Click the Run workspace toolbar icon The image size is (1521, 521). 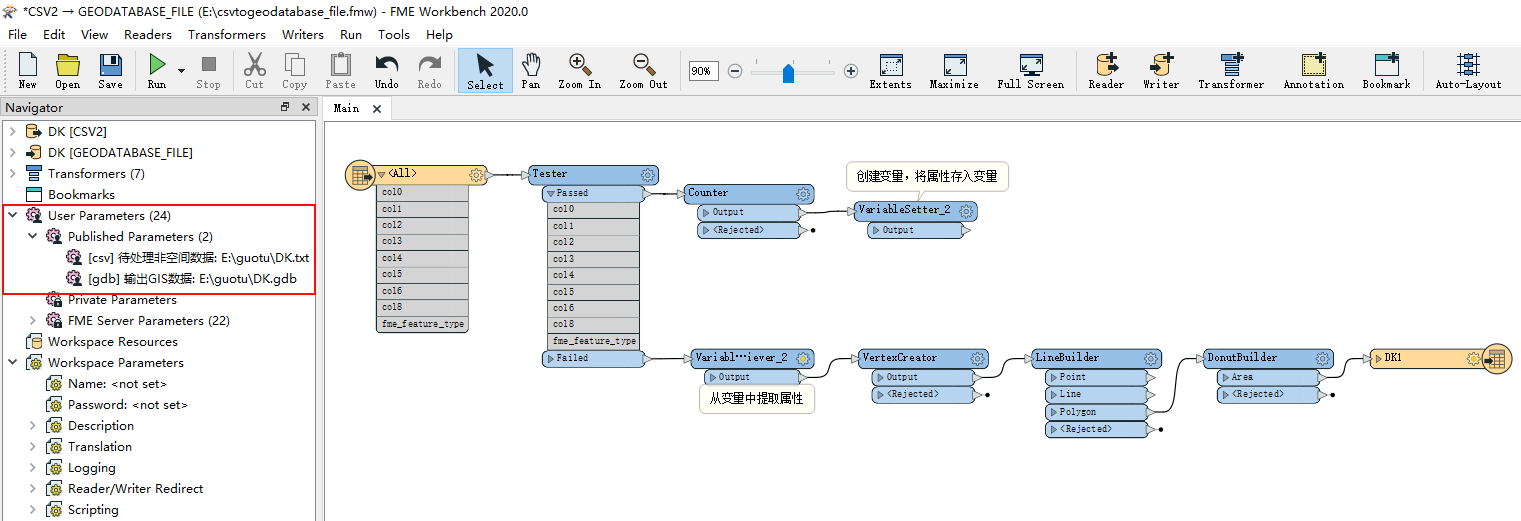pyautogui.click(x=157, y=66)
